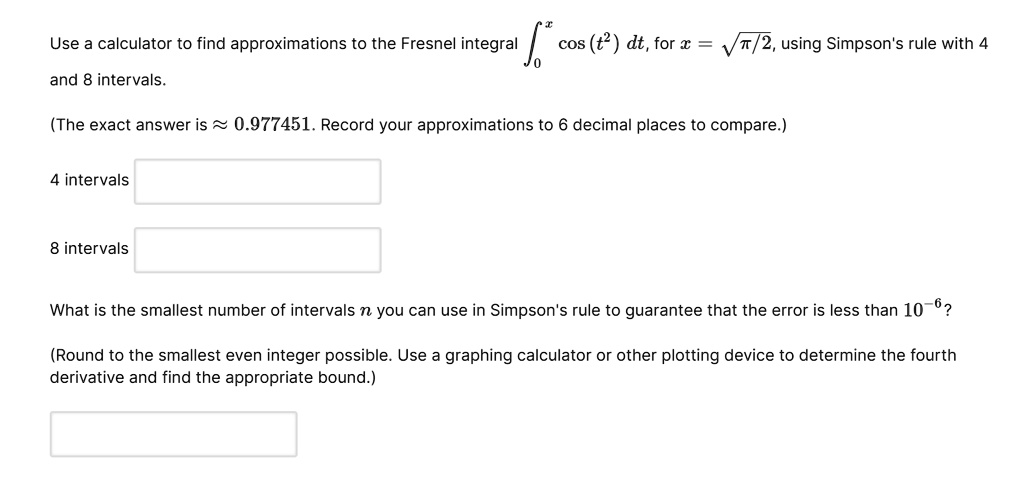Focus the smallest number of intervals answer box
Viewport: 1024px width, 491px height.
pos(173,434)
